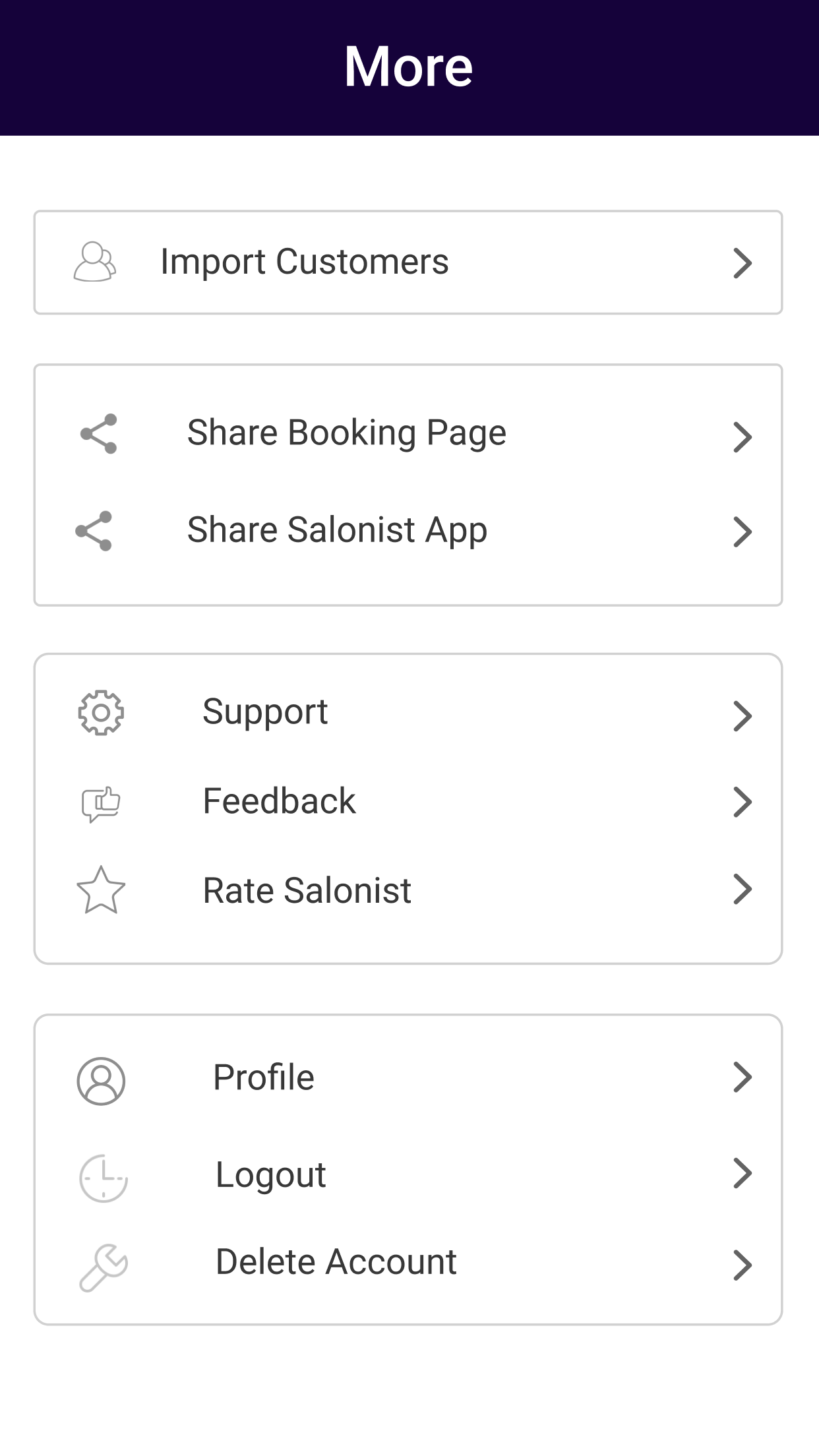Tap the chevron on the Support row
Image resolution: width=819 pixels, height=1456 pixels.
(x=743, y=716)
